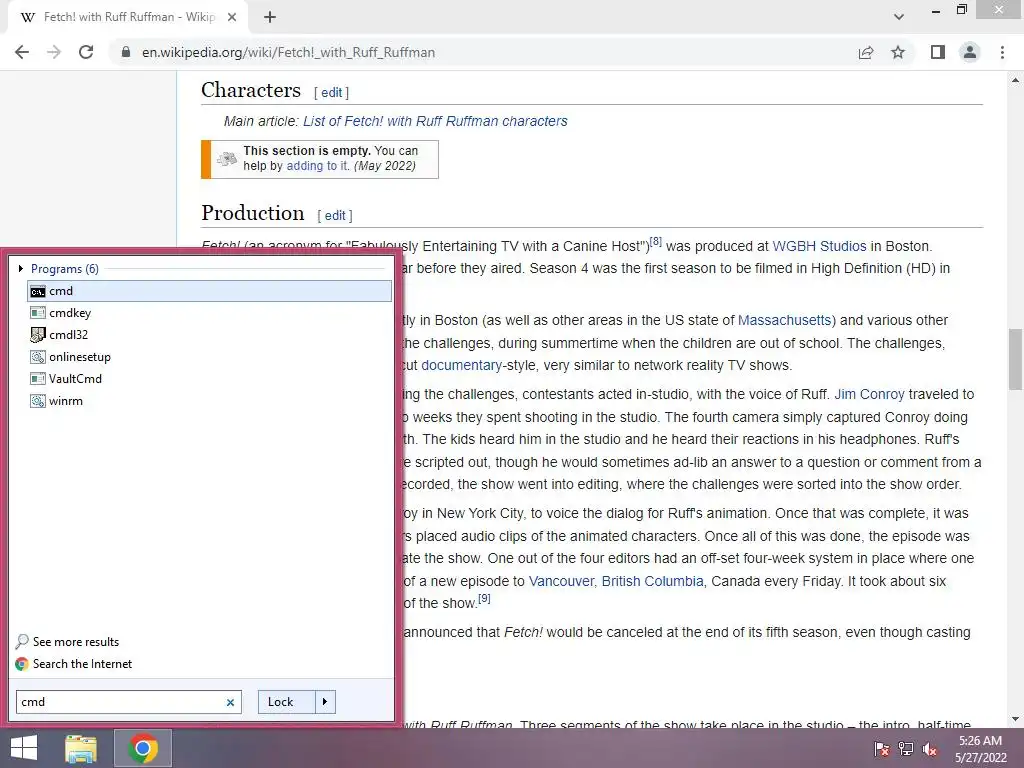Expand the arrow next to Lock
1024x768 pixels.
tap(325, 702)
